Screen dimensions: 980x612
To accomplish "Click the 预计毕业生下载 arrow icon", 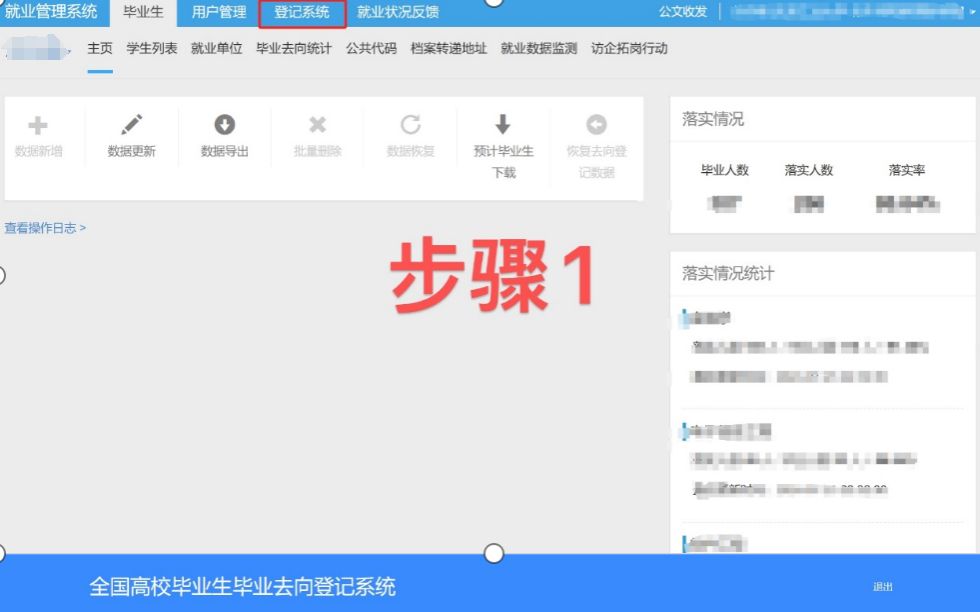I will click(x=503, y=128).
